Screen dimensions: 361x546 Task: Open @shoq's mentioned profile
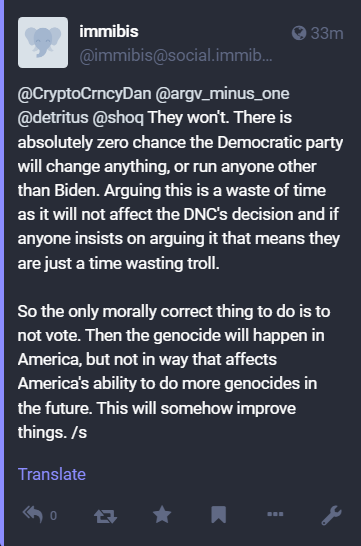coord(118,118)
